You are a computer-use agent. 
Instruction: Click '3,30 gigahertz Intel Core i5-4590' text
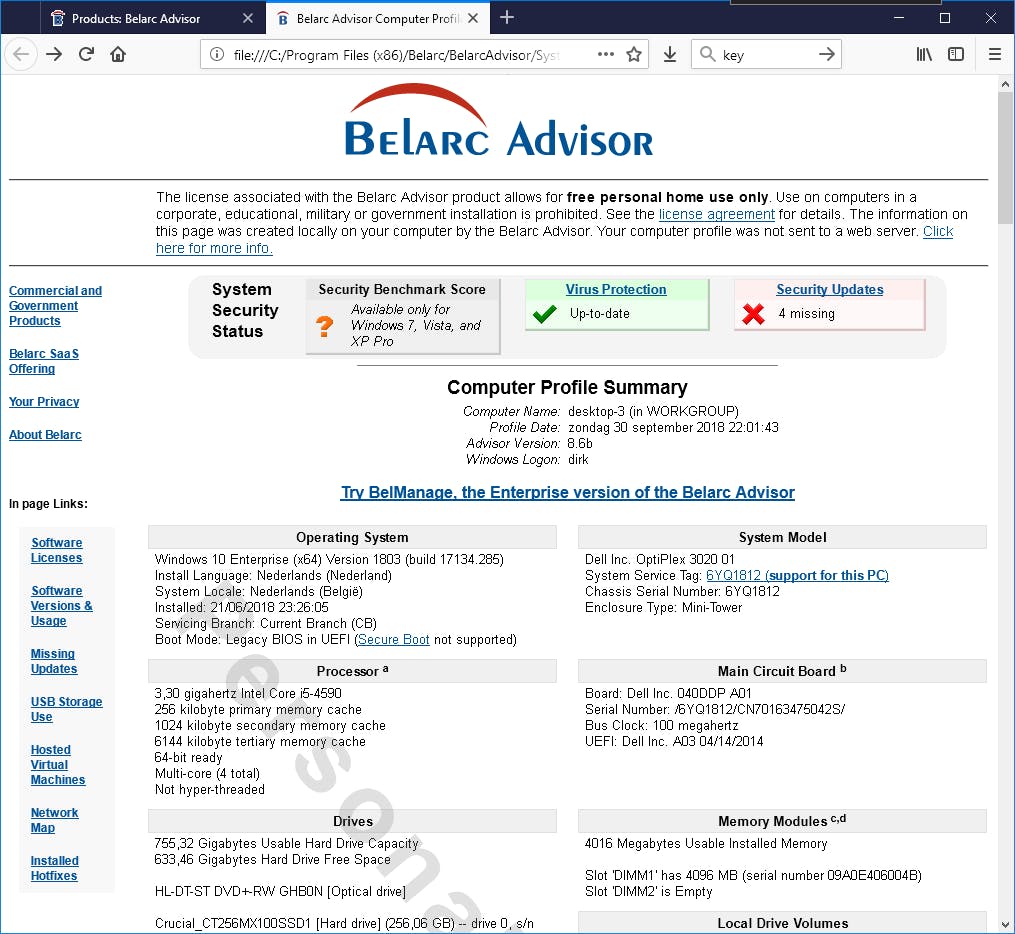coord(248,693)
